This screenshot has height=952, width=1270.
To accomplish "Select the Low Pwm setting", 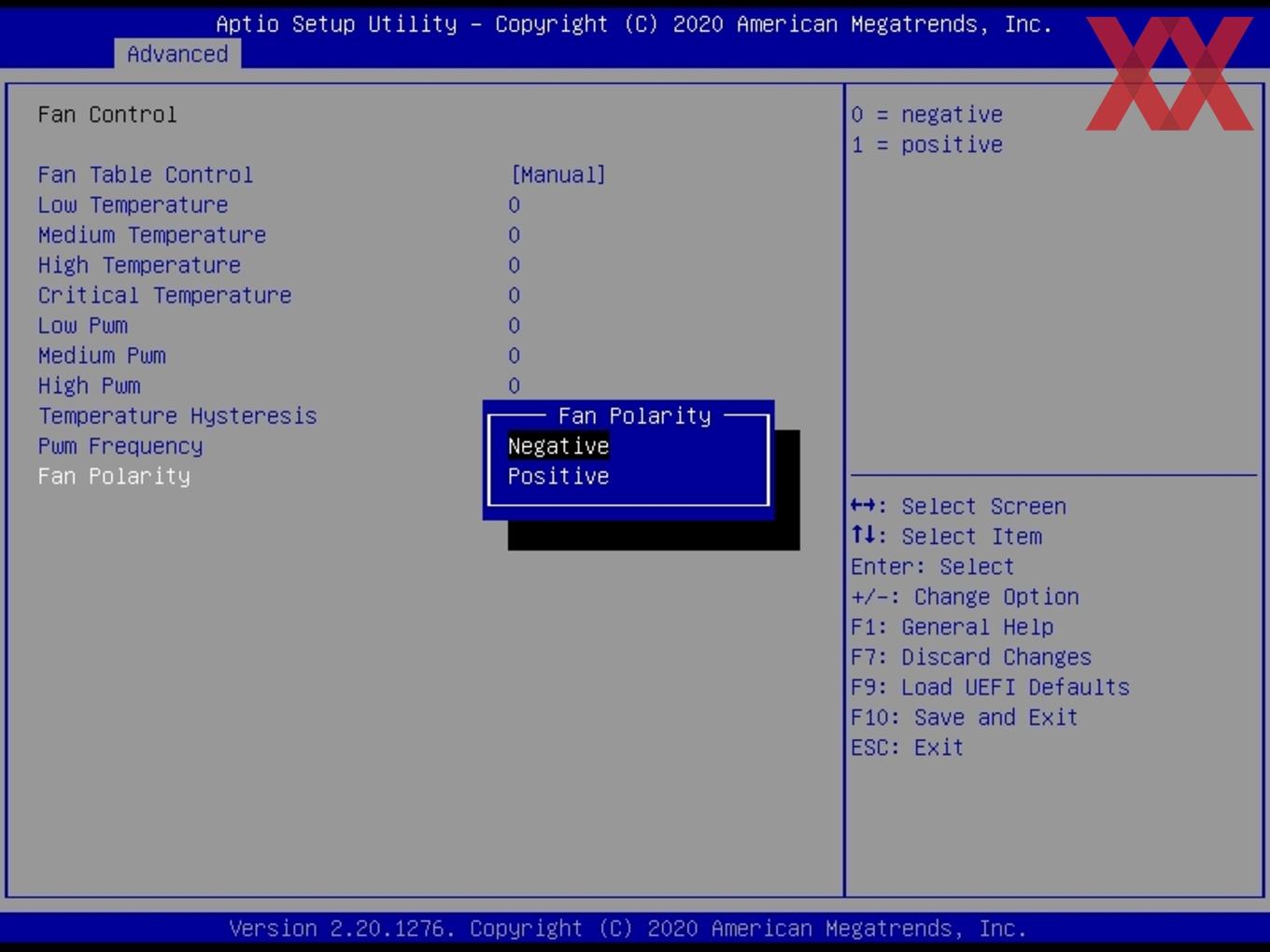I will click(x=83, y=326).
